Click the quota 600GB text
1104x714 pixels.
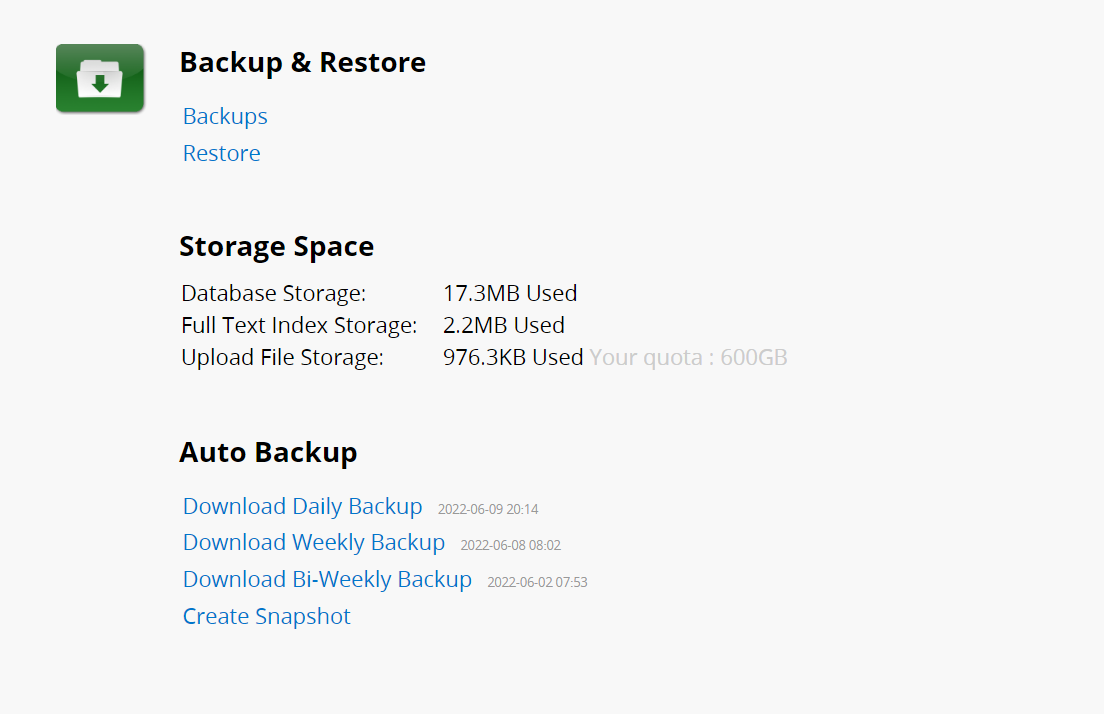tap(689, 358)
